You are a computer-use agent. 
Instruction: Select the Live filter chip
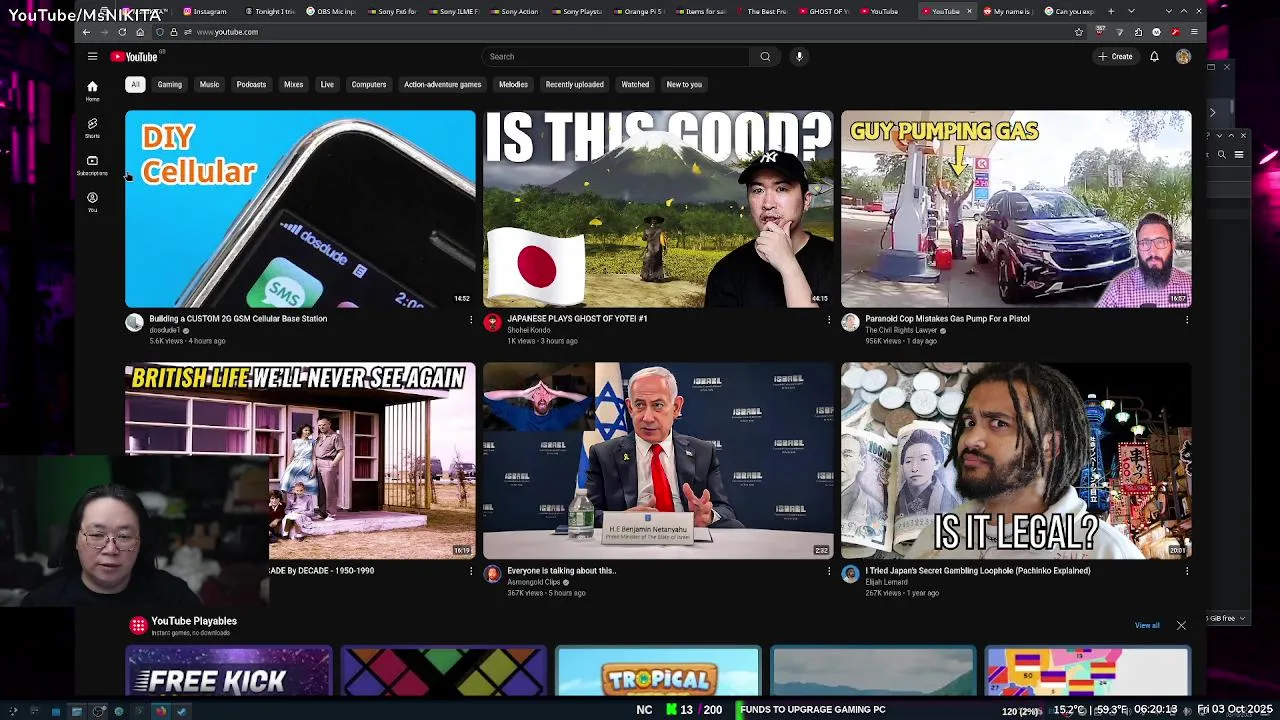pos(327,85)
